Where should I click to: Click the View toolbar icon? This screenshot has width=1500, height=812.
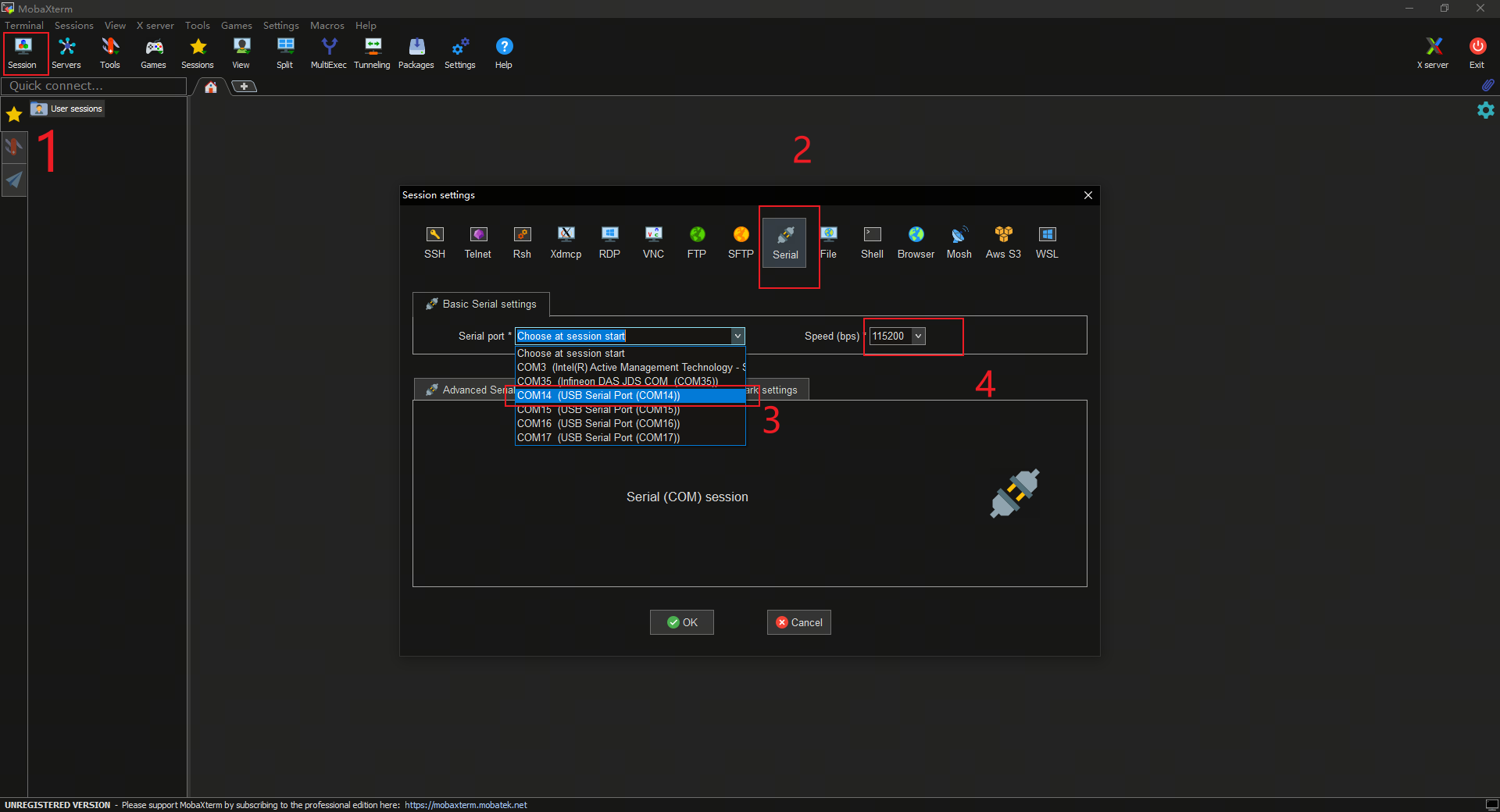coord(241,53)
